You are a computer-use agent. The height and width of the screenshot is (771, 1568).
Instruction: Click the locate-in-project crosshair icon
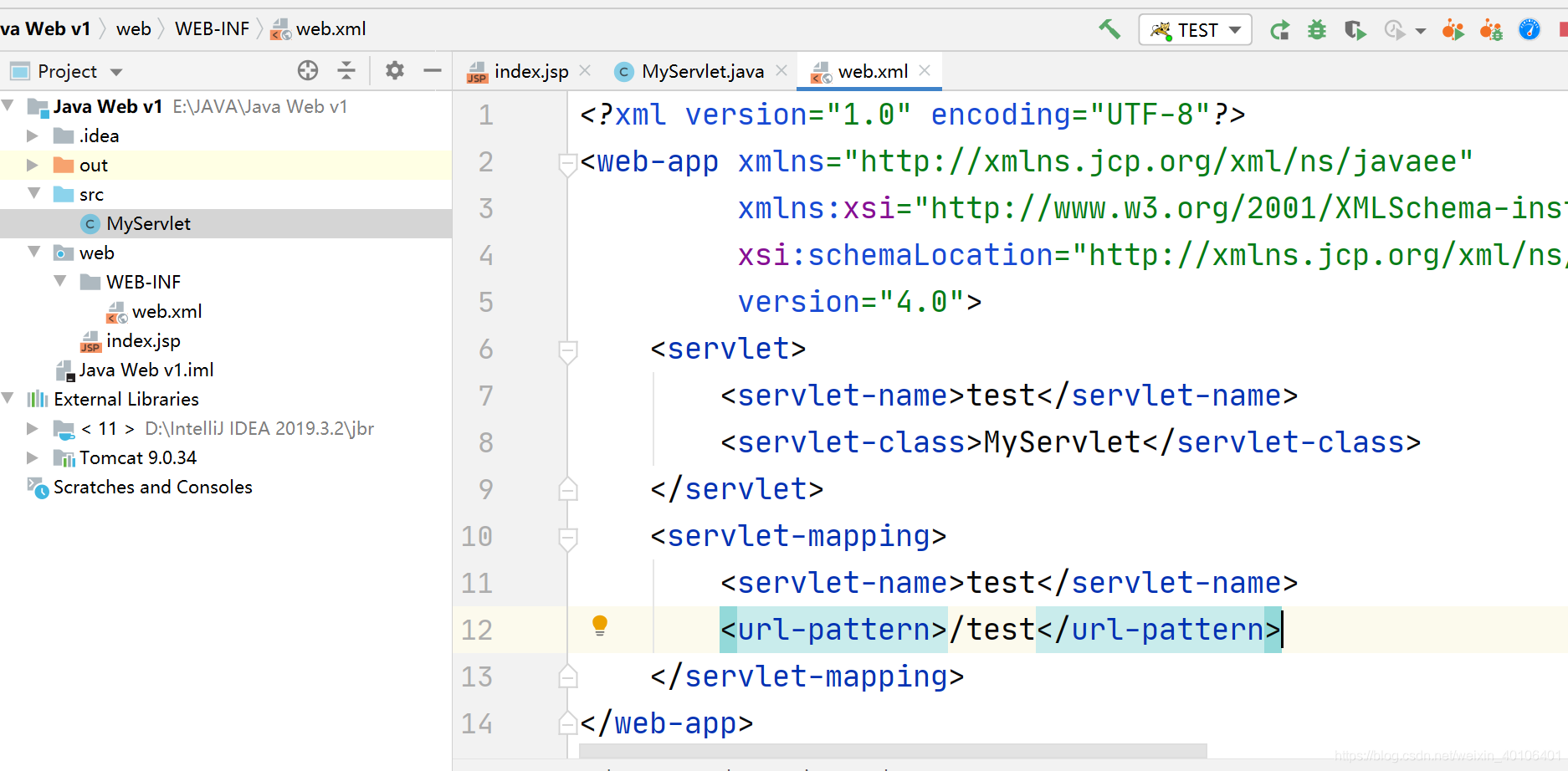pyautogui.click(x=308, y=71)
